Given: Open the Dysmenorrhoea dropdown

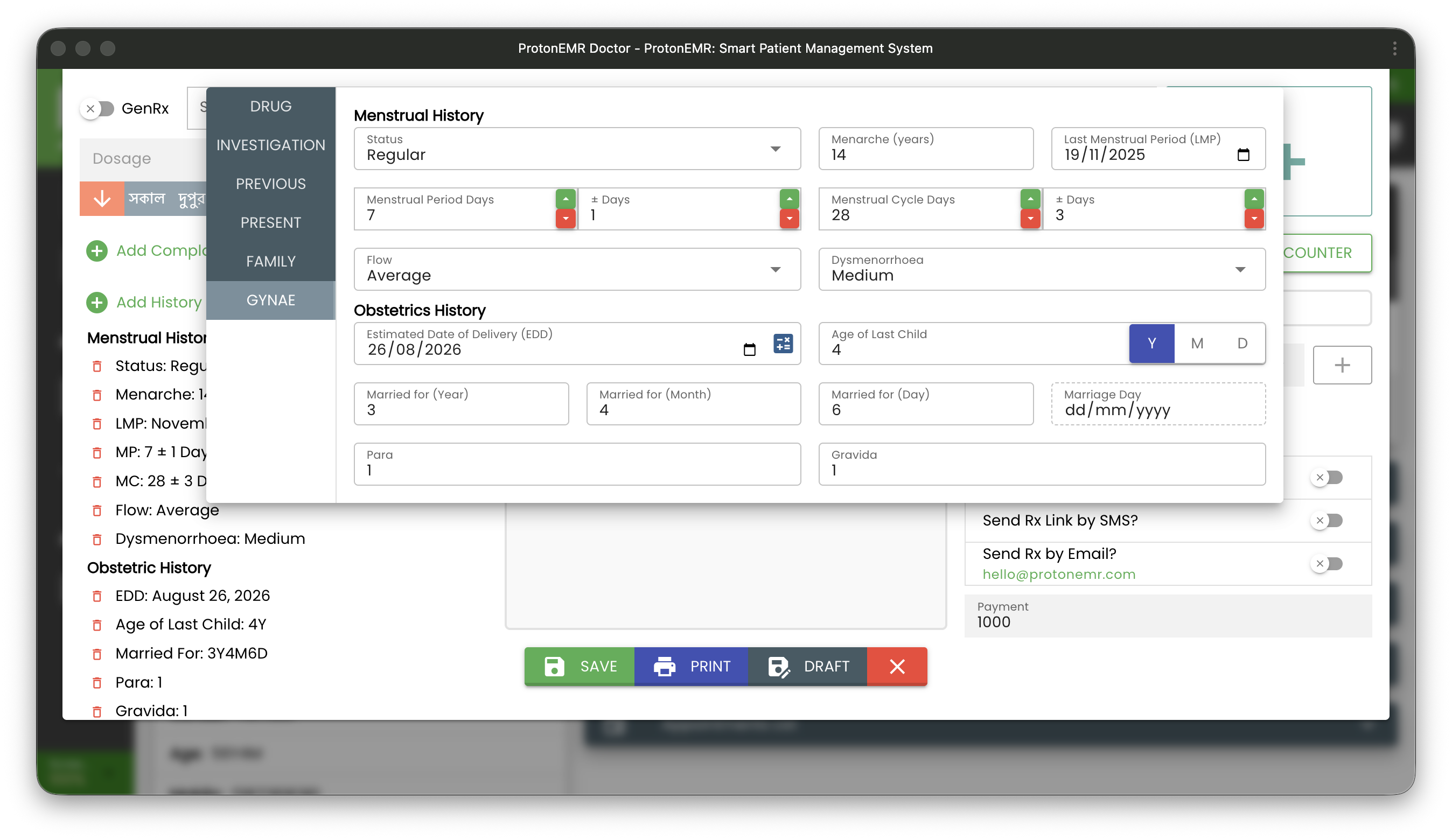Looking at the screenshot, I should pyautogui.click(x=1240, y=269).
